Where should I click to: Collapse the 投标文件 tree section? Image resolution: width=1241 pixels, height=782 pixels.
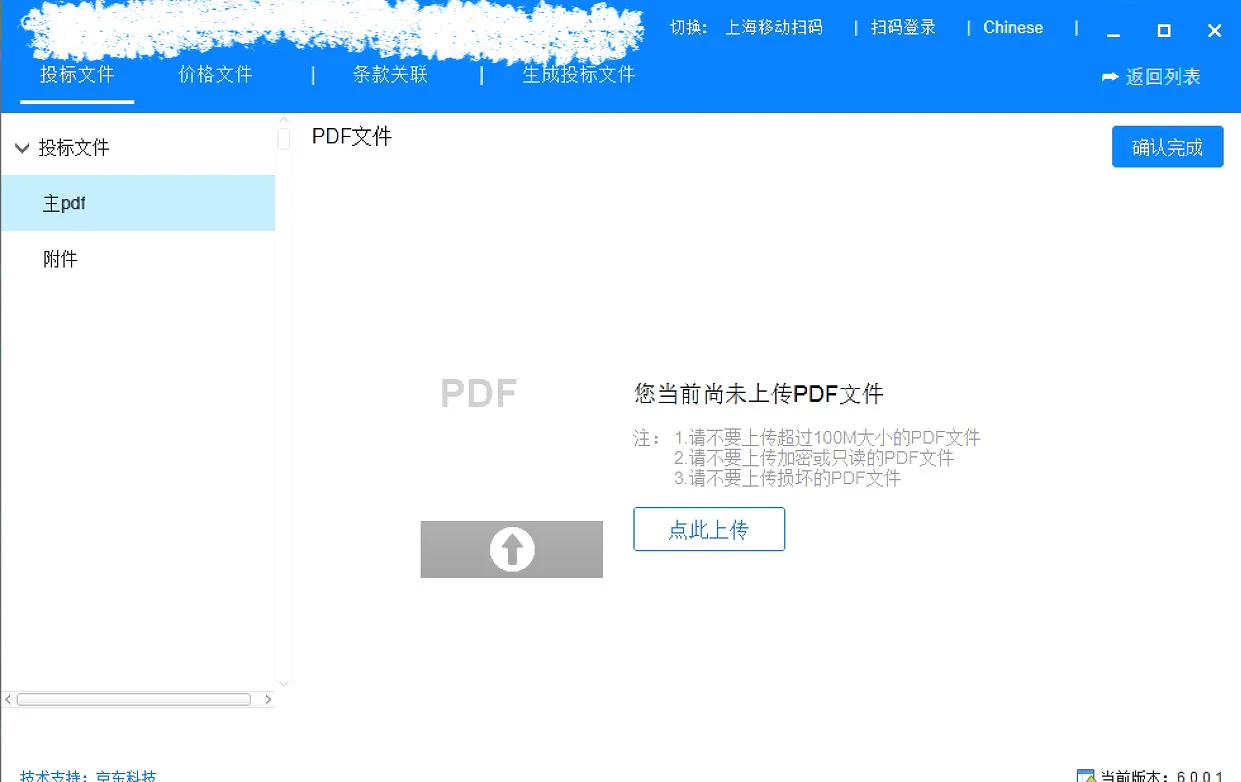pyautogui.click(x=22, y=147)
